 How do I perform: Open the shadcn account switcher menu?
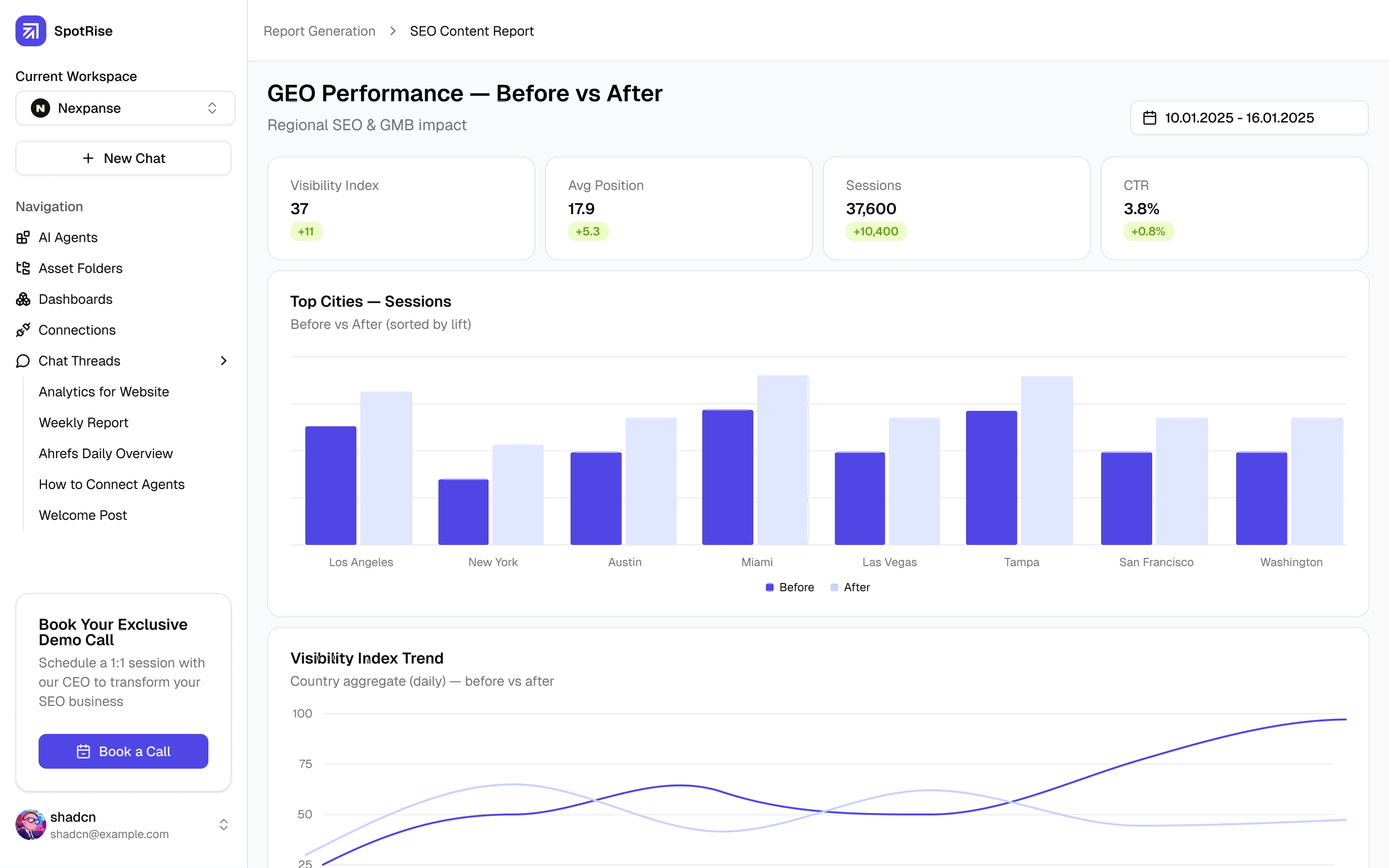pos(223,825)
